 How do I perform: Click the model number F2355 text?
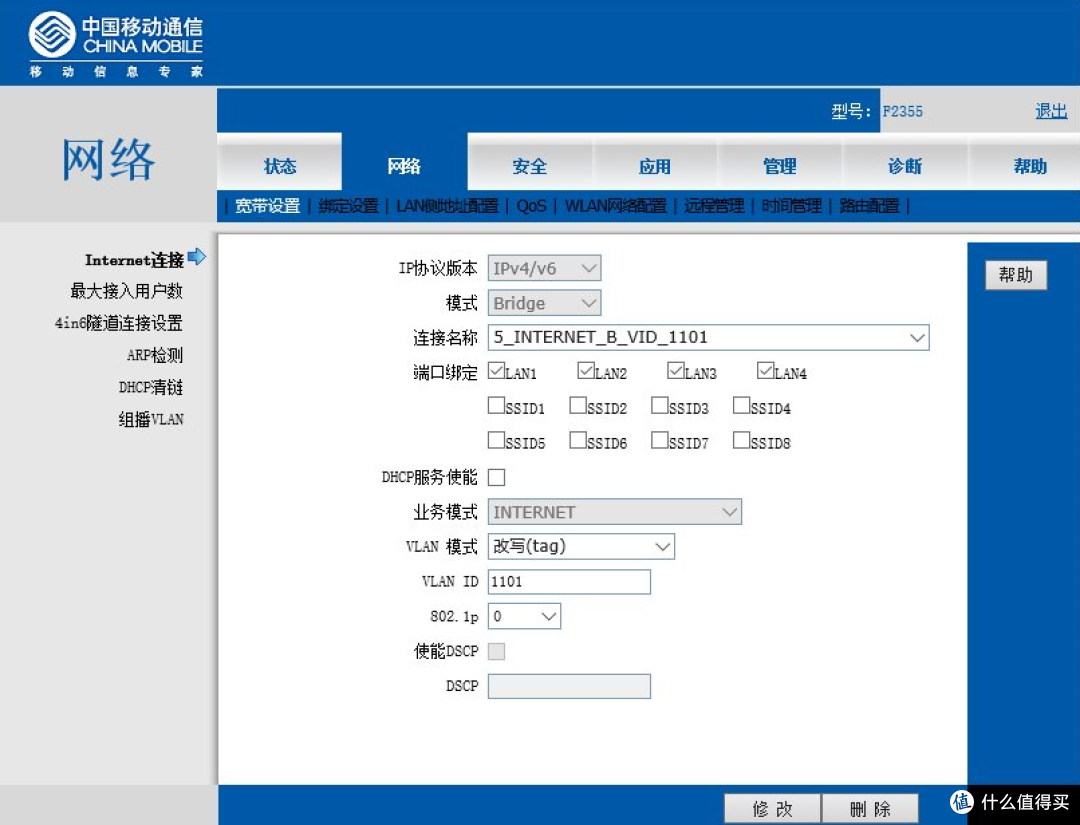click(x=902, y=112)
